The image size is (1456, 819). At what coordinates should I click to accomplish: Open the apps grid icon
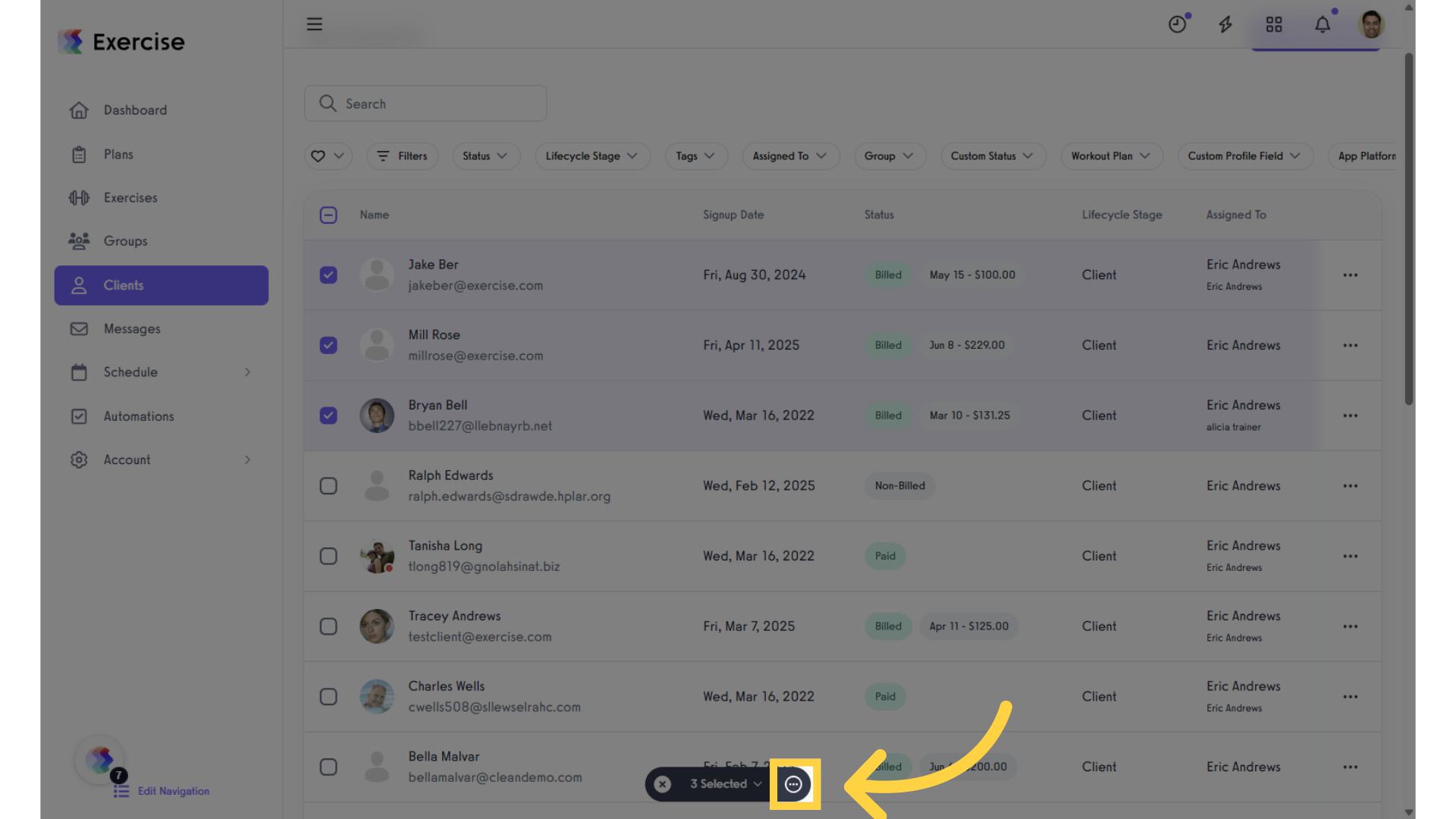coord(1274,24)
